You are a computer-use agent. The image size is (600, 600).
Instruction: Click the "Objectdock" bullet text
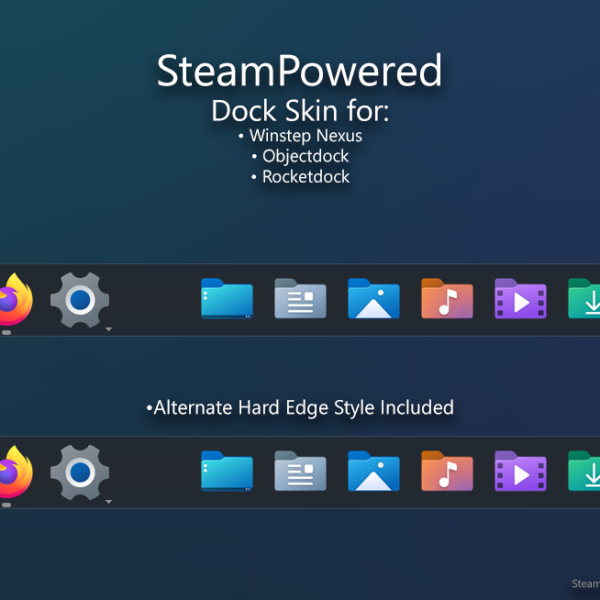pos(305,157)
